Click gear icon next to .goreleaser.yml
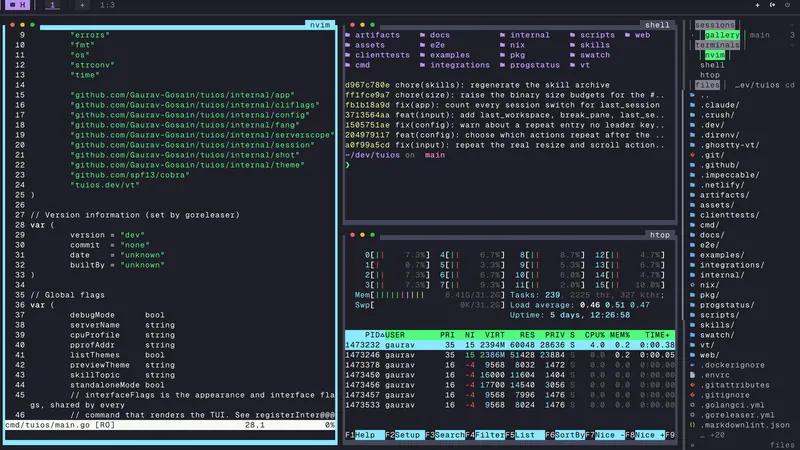This screenshot has height=450, width=800. (692, 415)
